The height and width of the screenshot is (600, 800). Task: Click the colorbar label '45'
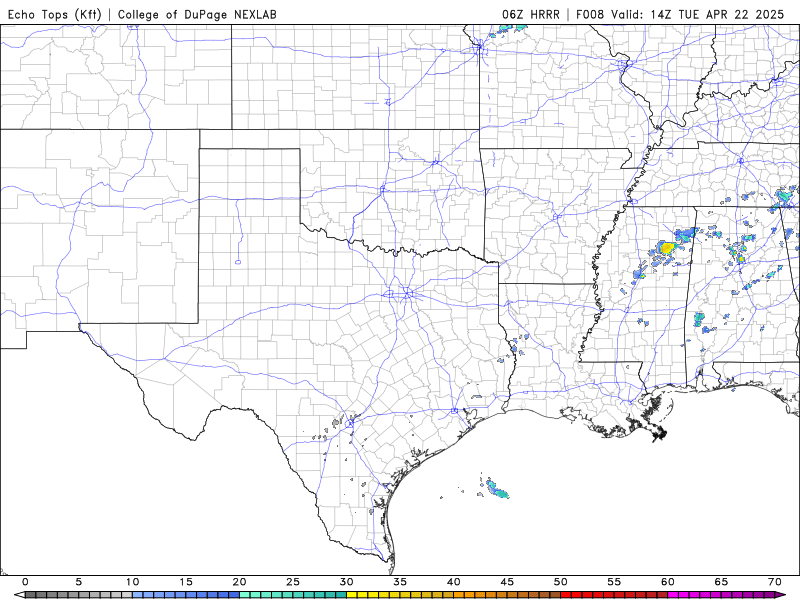[x=507, y=582]
